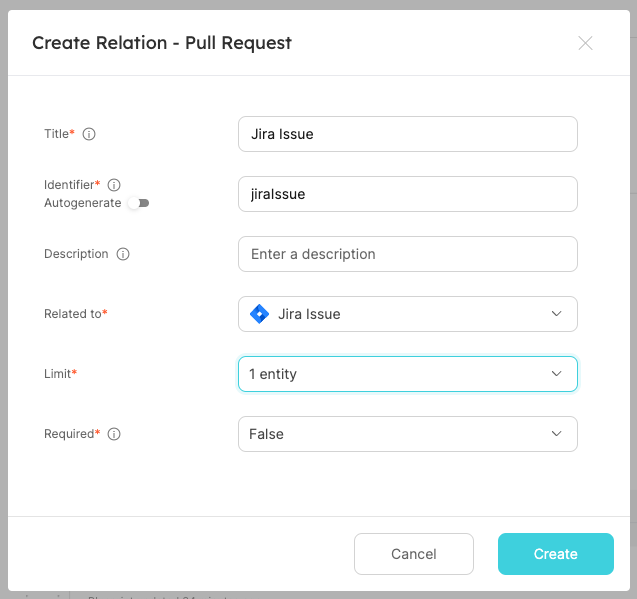Screen dimensions: 637x599
Task: Click the Identifier field containing jiraIssue
Action: pyautogui.click(x=407, y=194)
